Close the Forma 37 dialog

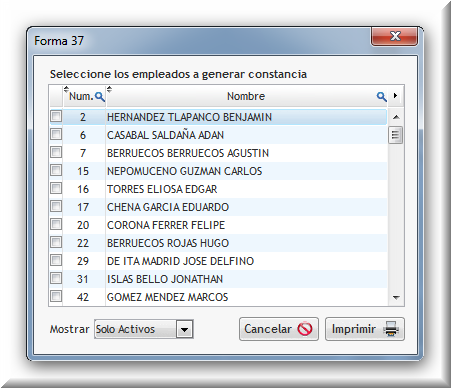point(395,36)
